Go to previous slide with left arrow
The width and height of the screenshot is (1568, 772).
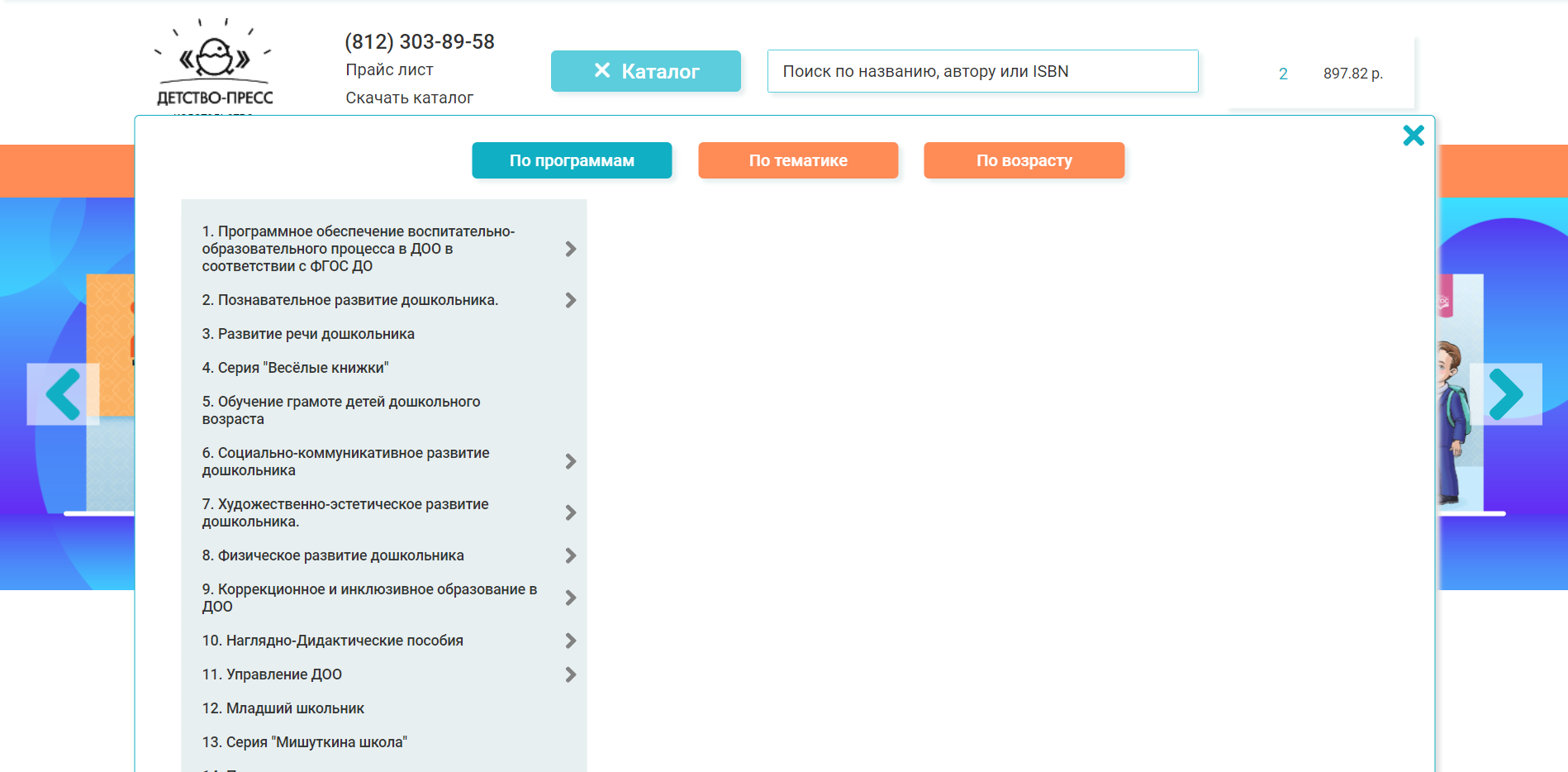pyautogui.click(x=64, y=394)
